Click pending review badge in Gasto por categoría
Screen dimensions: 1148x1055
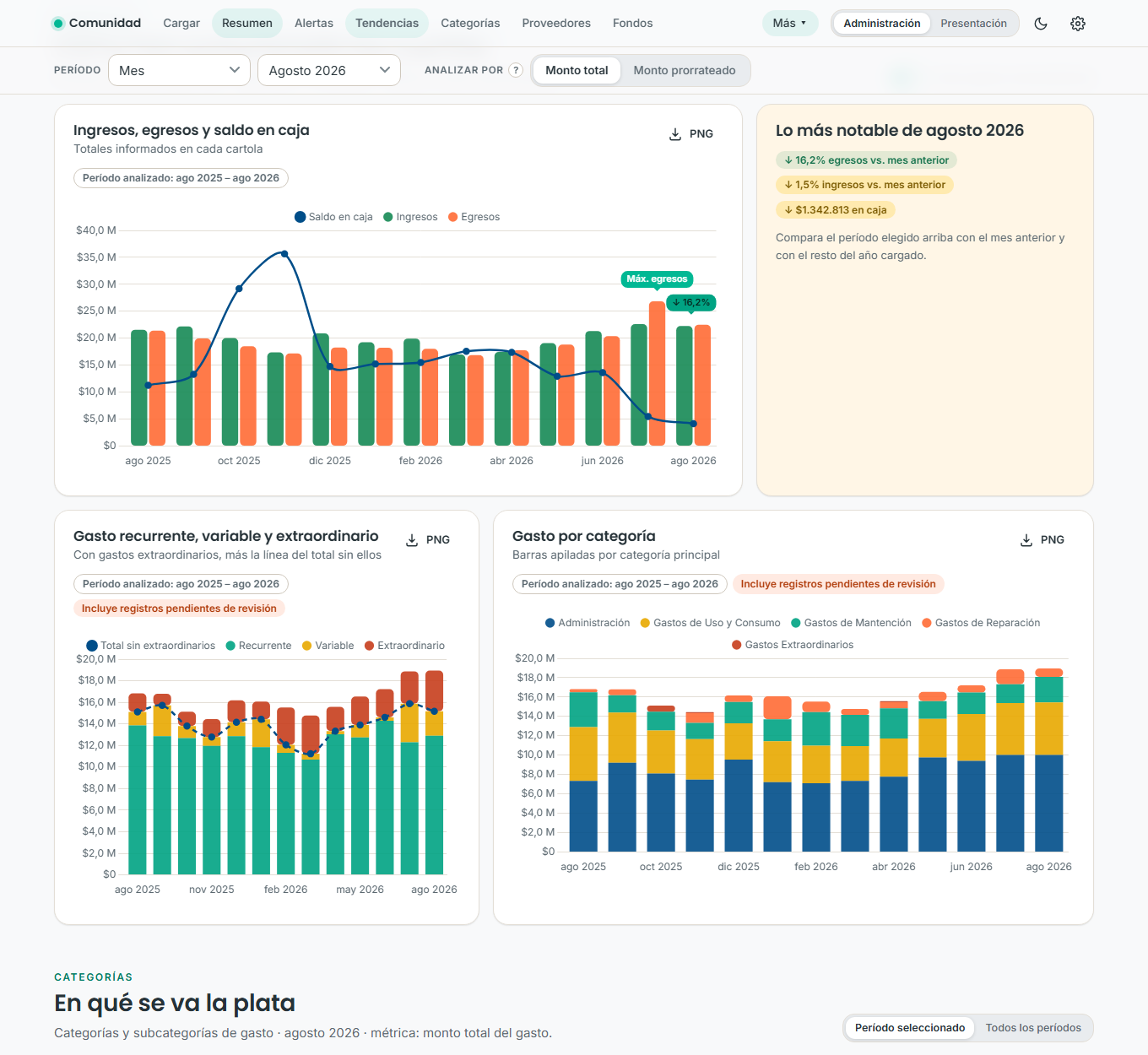coord(838,584)
